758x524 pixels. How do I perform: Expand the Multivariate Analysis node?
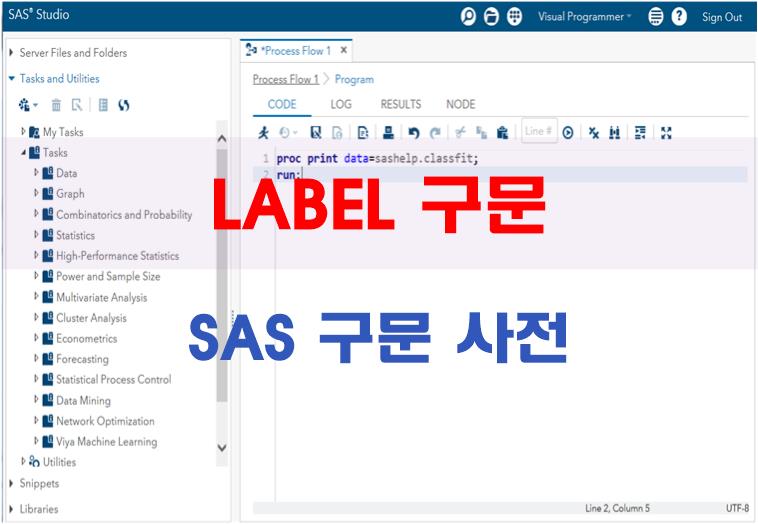[x=36, y=297]
